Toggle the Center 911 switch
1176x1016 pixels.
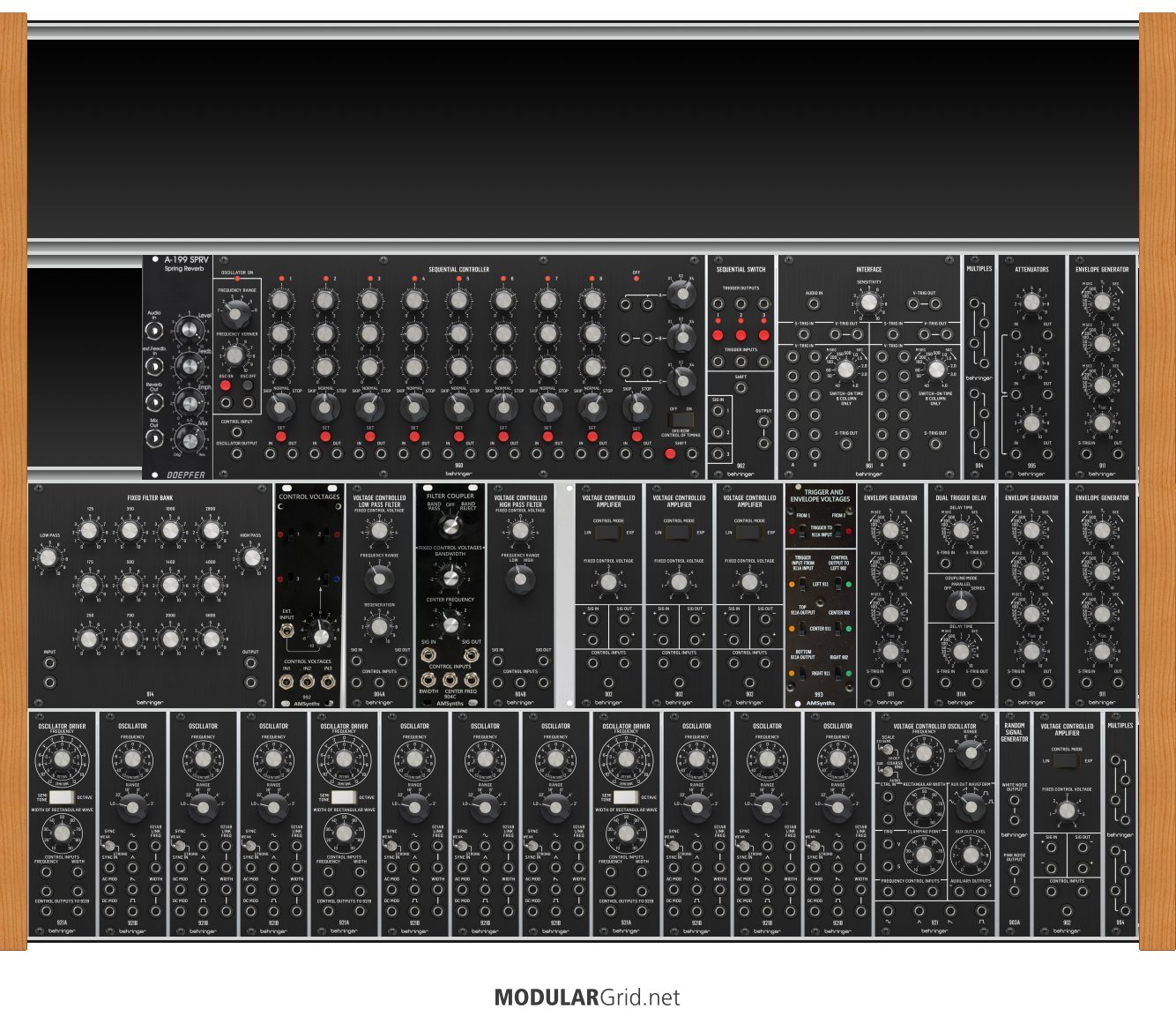coord(803,629)
